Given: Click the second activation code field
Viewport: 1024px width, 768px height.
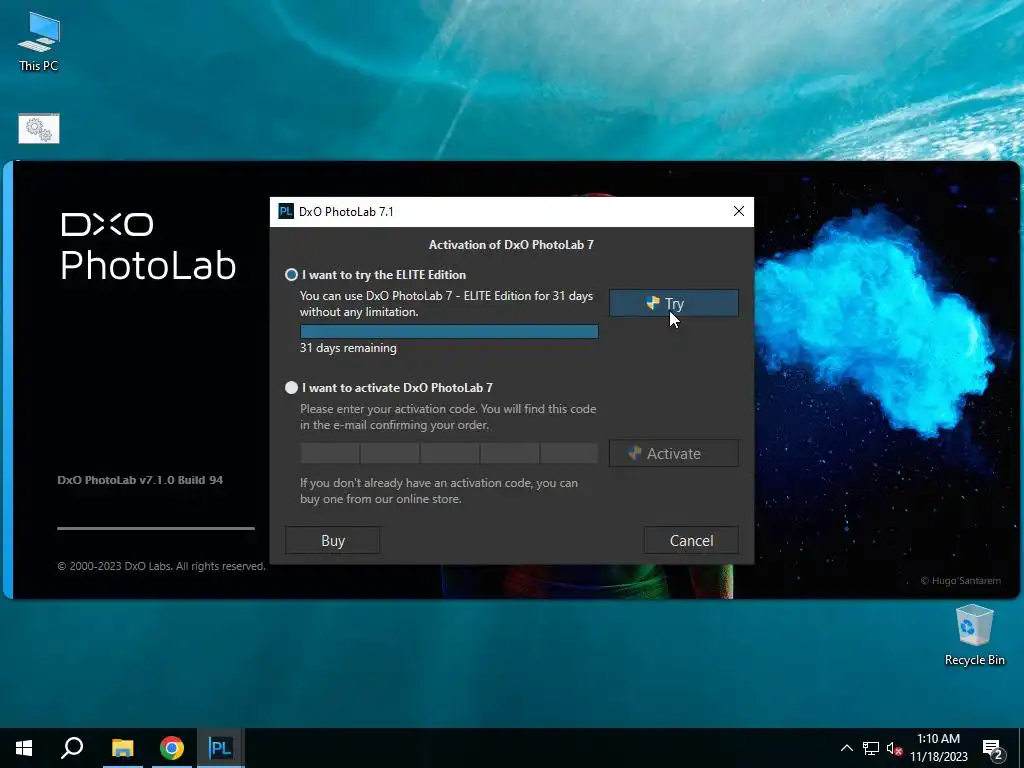Looking at the screenshot, I should (x=390, y=453).
